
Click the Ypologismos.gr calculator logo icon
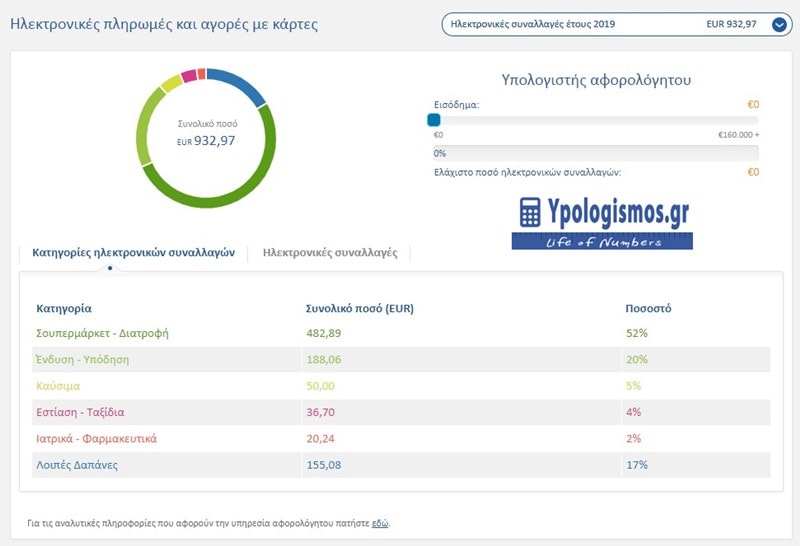tap(530, 212)
